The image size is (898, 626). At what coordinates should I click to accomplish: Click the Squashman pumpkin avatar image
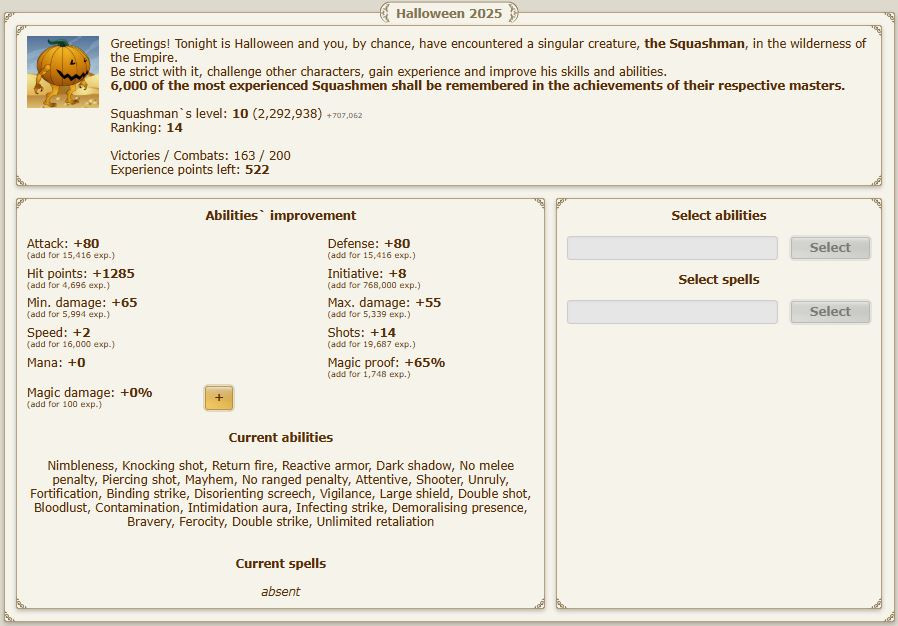pos(63,72)
